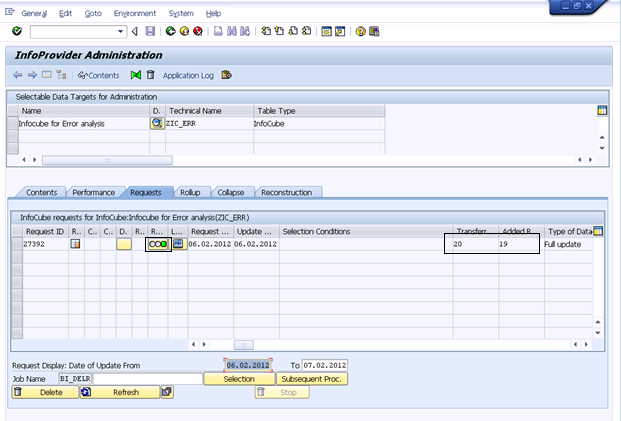The height and width of the screenshot is (421, 621).
Task: Click the window menu icon left of General
Action: coord(10,12)
